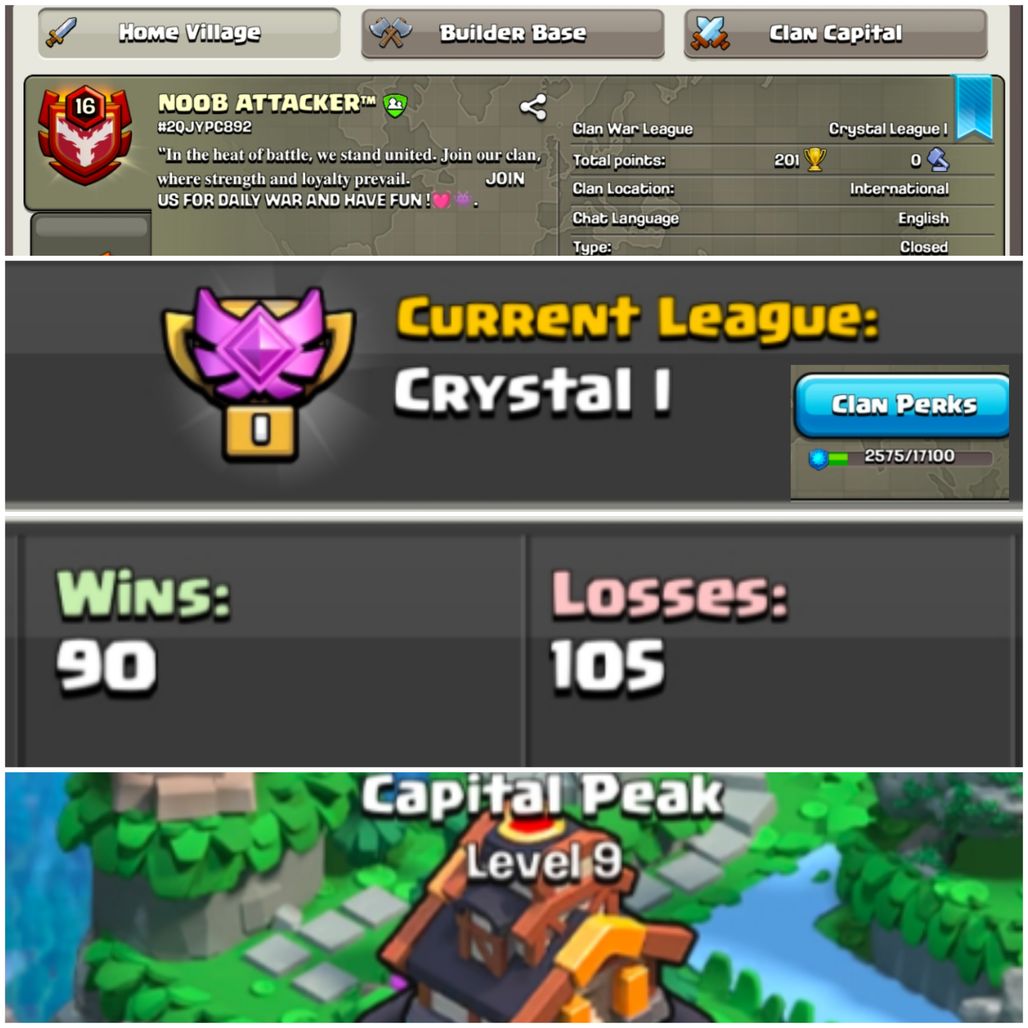Screen dimensions: 1028x1028
Task: Tap the Capital Peak building
Action: pyautogui.click(x=531, y=931)
